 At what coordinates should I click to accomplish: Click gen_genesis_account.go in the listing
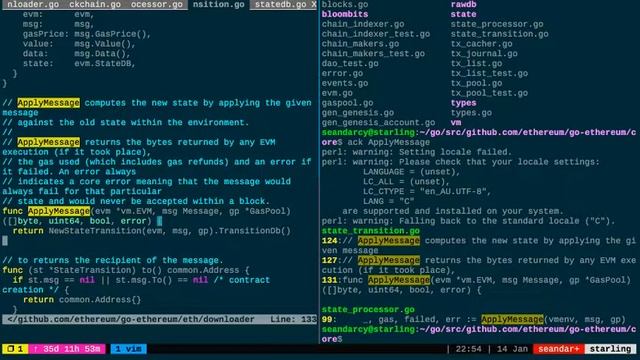pos(378,122)
